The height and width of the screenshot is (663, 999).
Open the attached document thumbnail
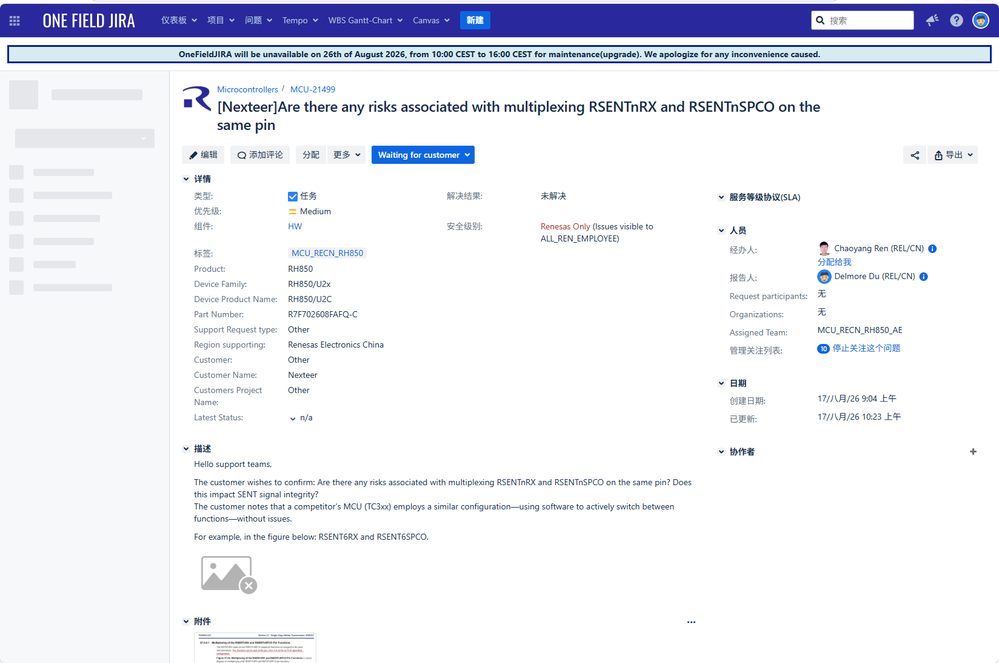point(255,647)
